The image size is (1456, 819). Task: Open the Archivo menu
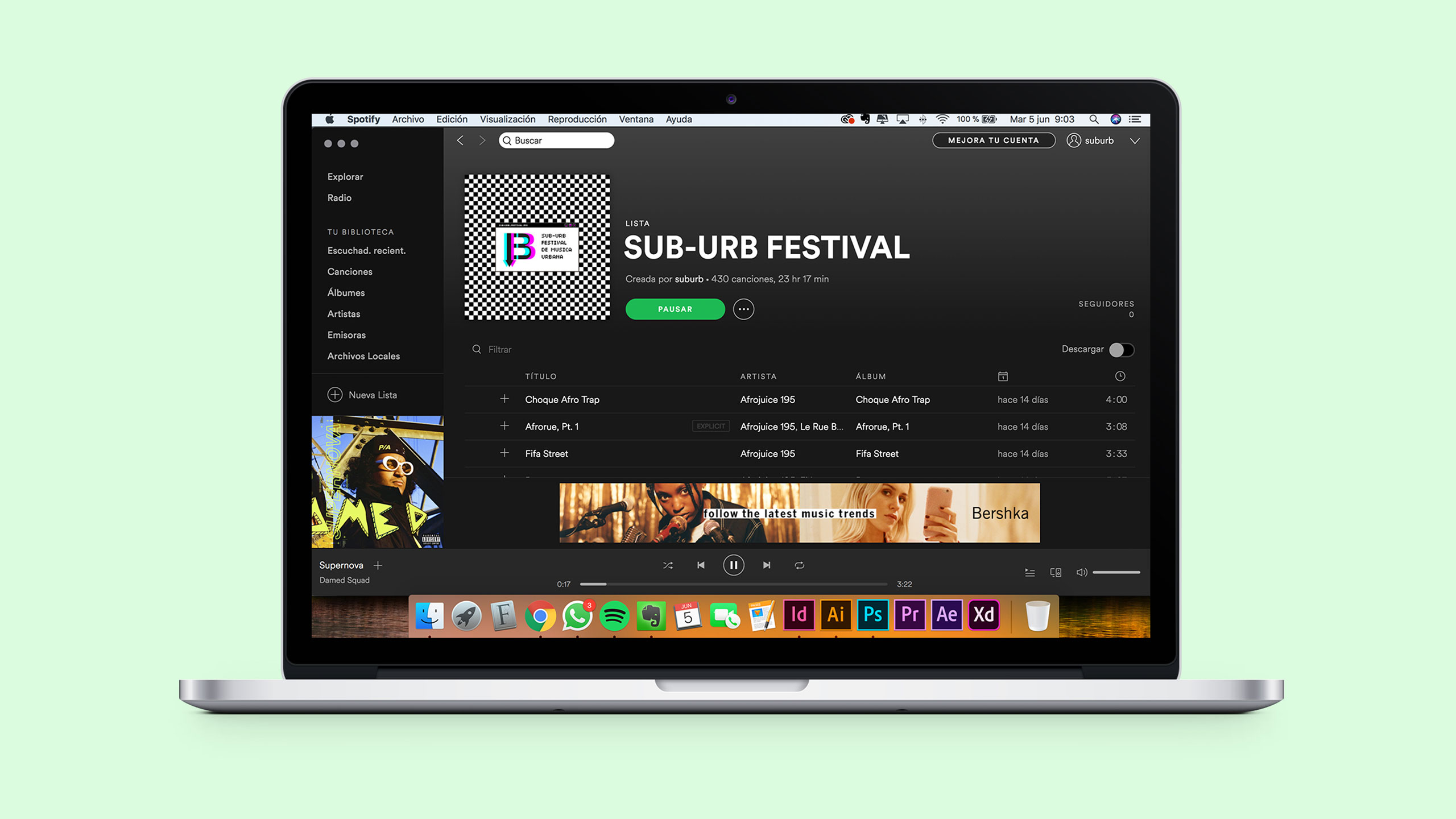408,119
